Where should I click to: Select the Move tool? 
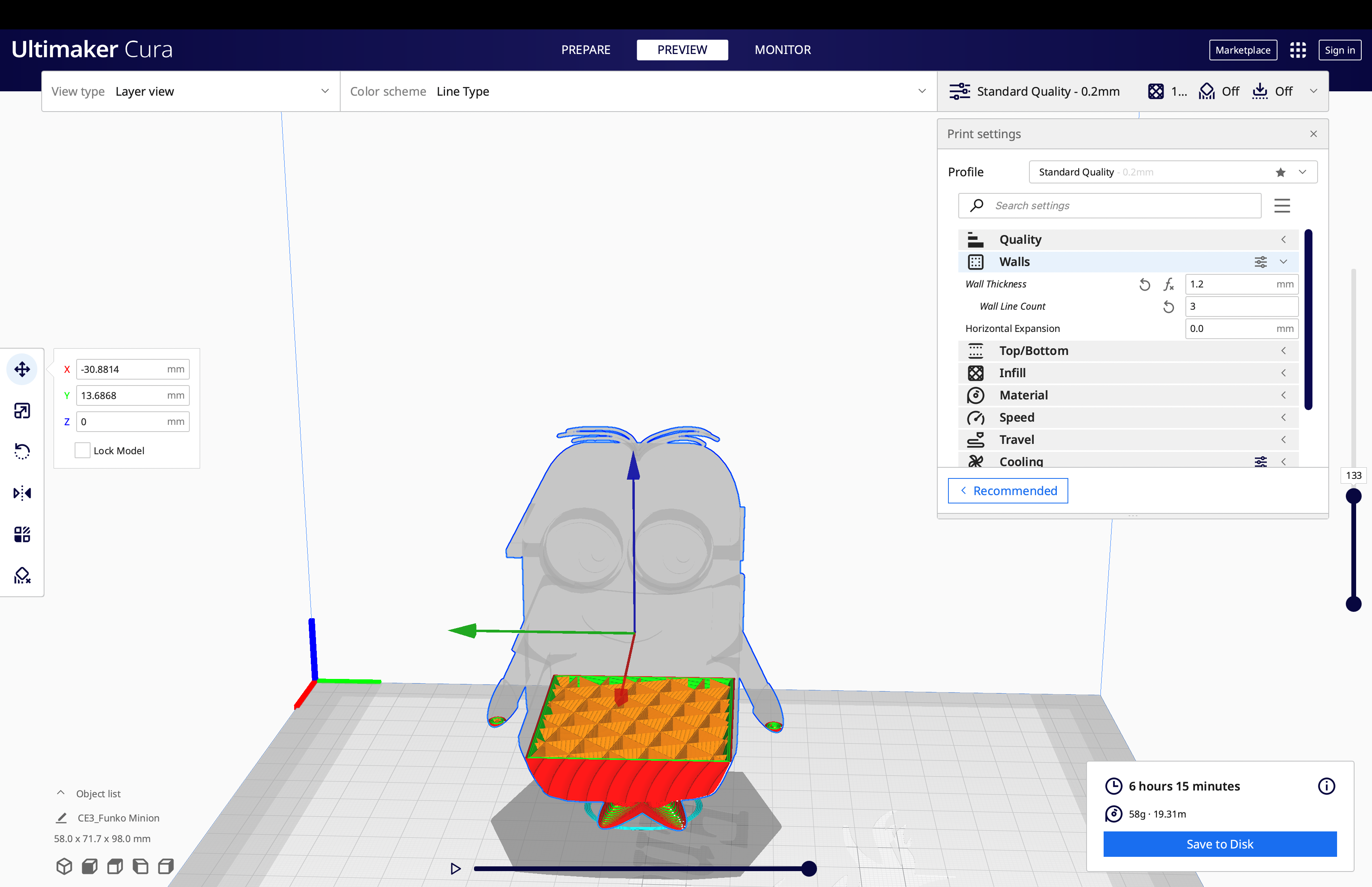(22, 369)
